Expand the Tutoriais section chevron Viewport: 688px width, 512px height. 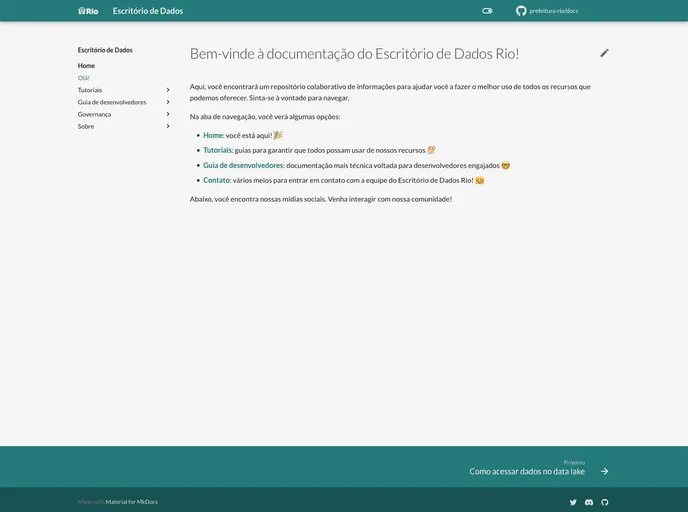(168, 90)
